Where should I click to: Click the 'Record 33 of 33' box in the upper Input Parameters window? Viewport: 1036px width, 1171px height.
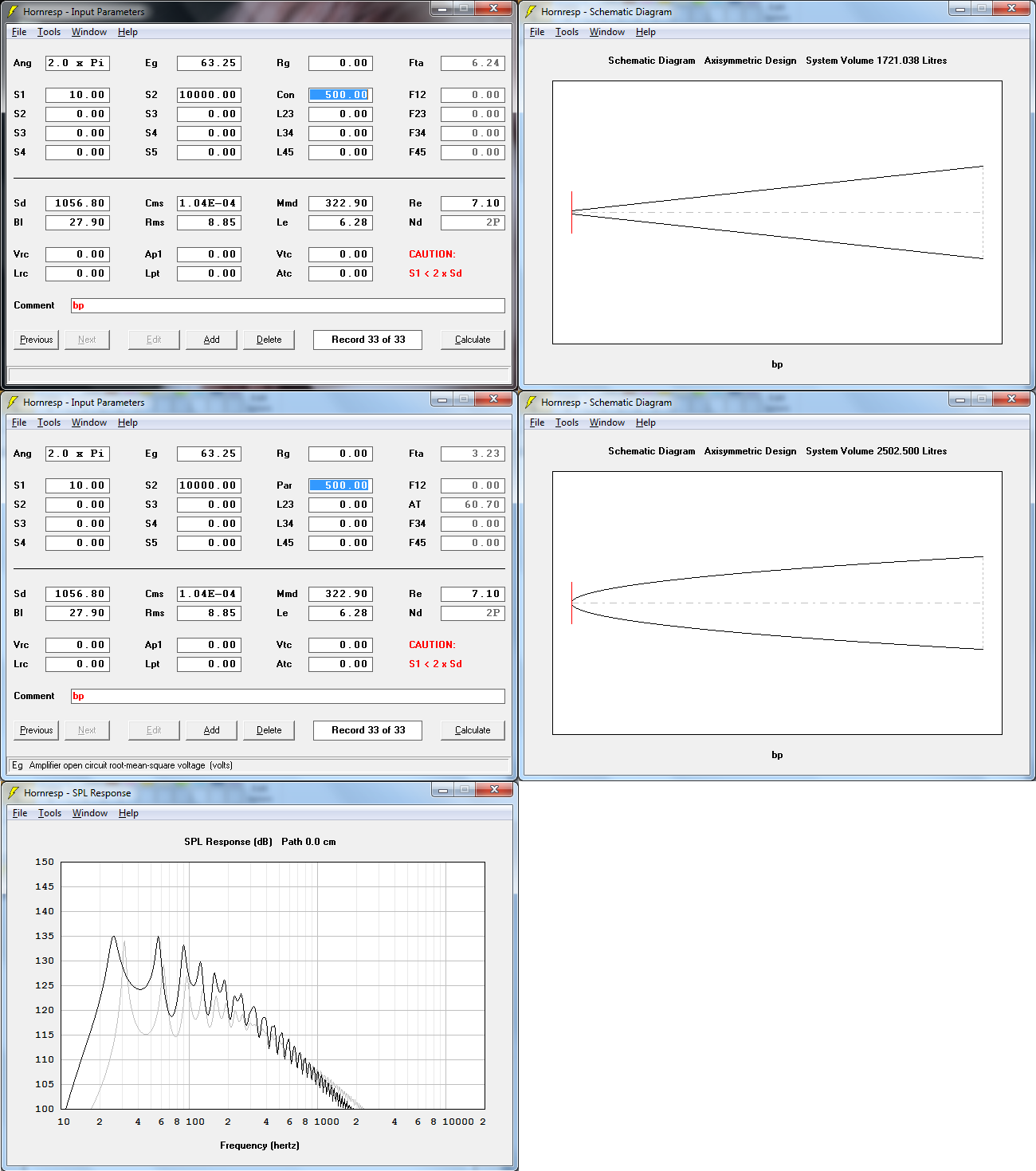[367, 340]
